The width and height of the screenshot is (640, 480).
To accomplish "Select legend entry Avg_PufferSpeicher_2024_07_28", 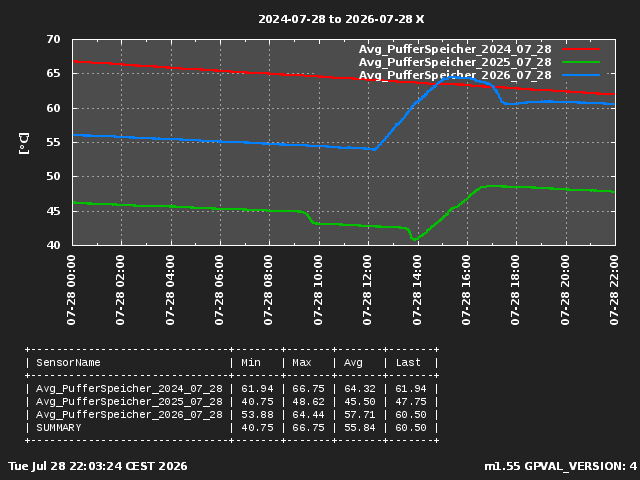I will (x=455, y=49).
